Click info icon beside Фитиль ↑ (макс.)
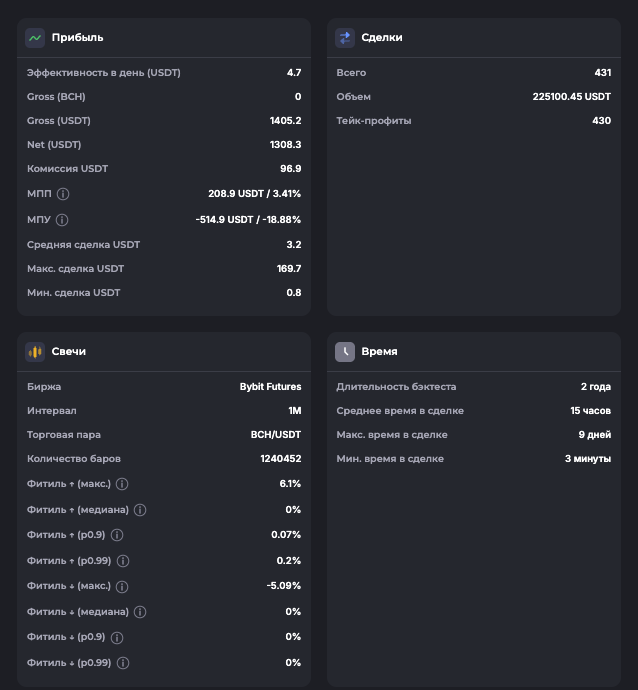The height and width of the screenshot is (690, 638). pyautogui.click(x=122, y=484)
